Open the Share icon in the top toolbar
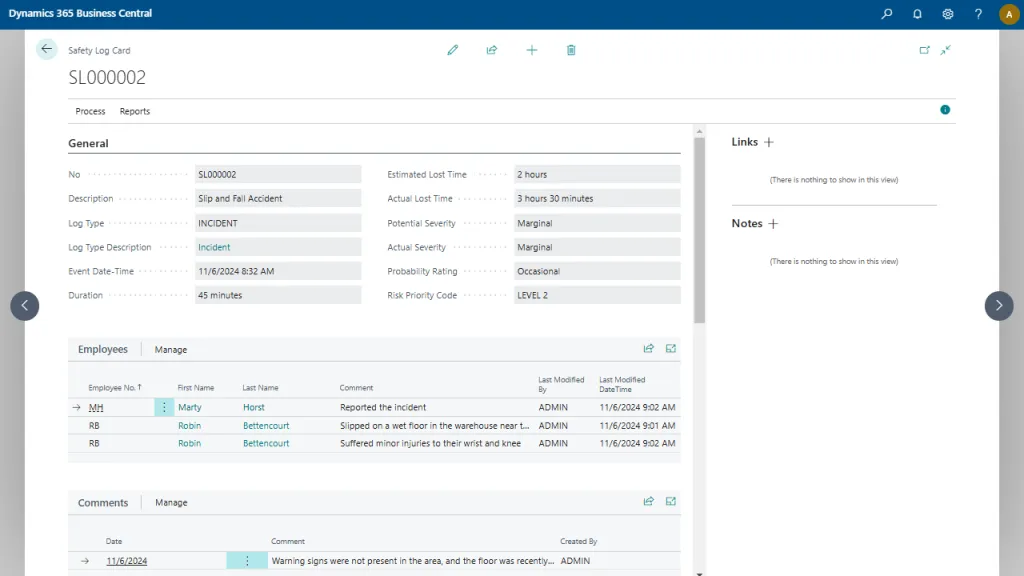The image size is (1024, 576). click(x=491, y=49)
